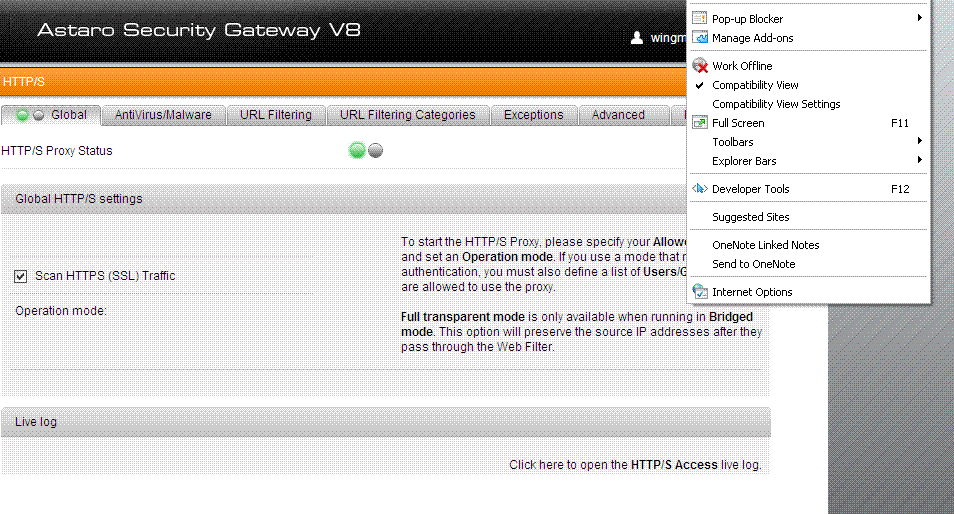Click the Operation mode label

(x=61, y=311)
